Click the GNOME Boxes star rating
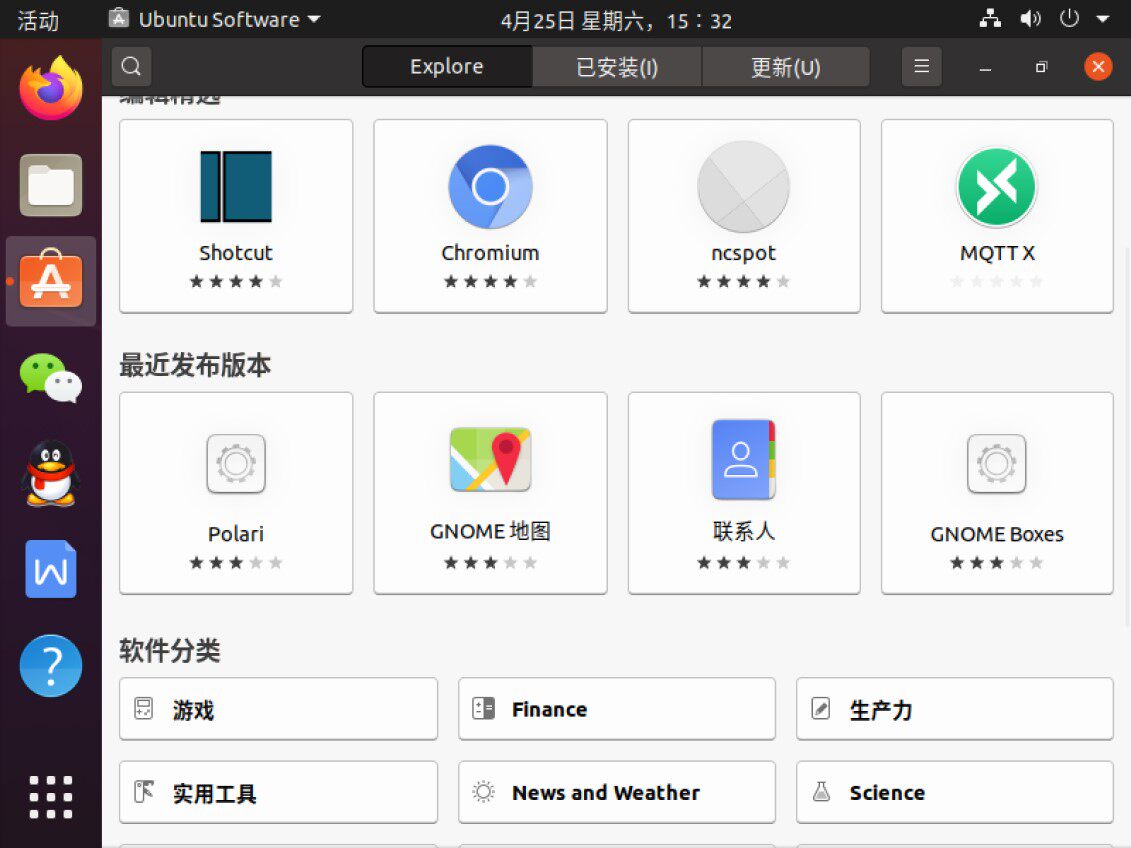The image size is (1131, 848). click(997, 563)
